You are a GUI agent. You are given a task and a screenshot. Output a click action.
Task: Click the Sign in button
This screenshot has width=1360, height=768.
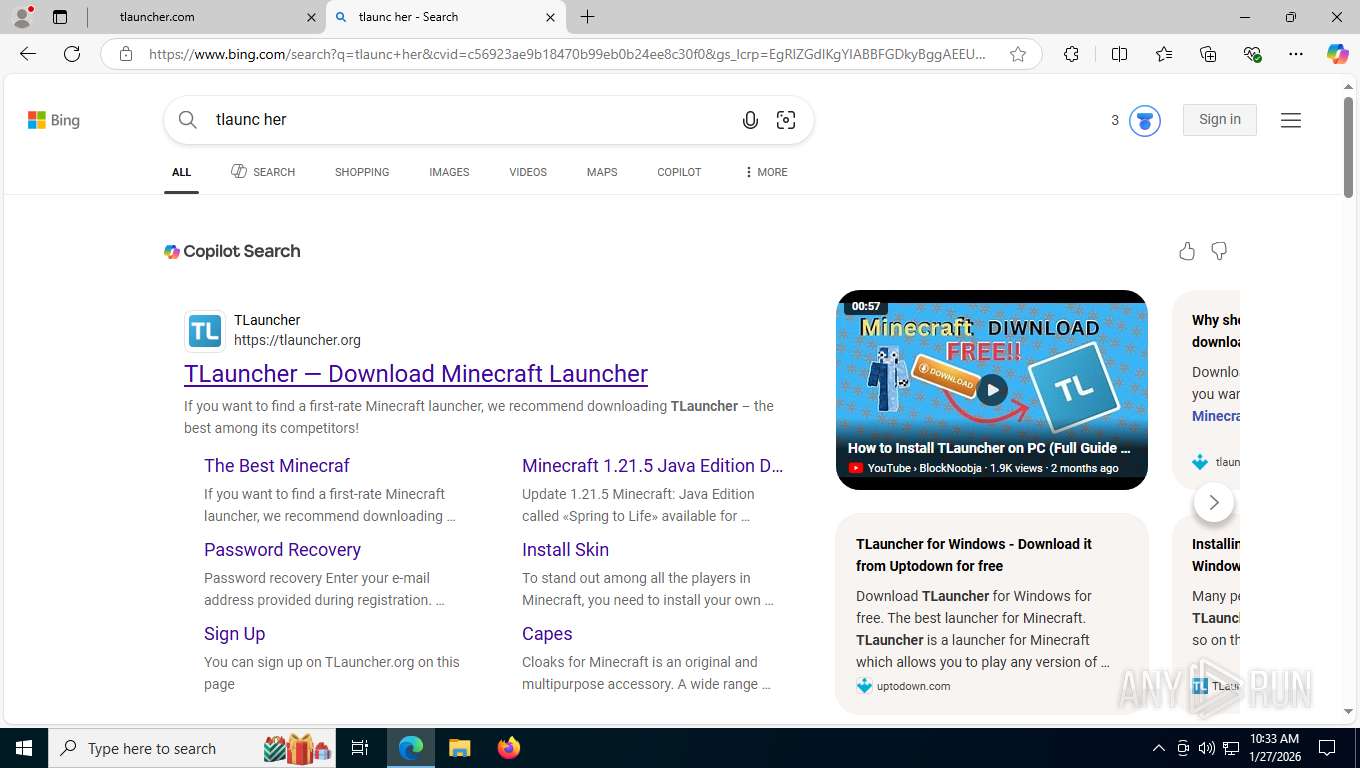(x=1220, y=120)
